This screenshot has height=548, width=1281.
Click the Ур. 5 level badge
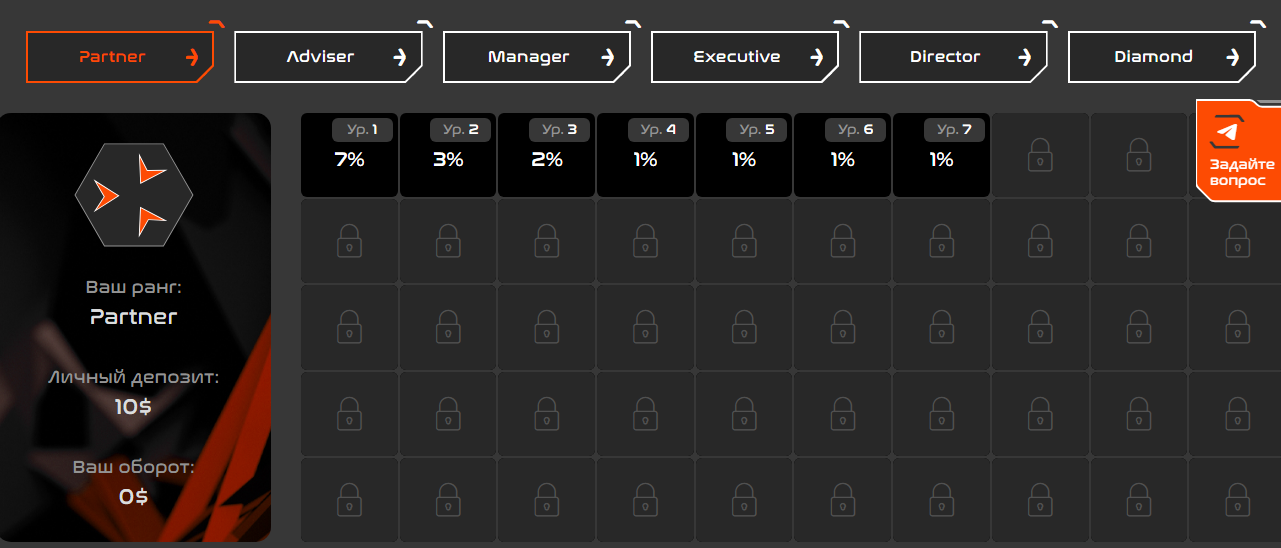pos(757,130)
